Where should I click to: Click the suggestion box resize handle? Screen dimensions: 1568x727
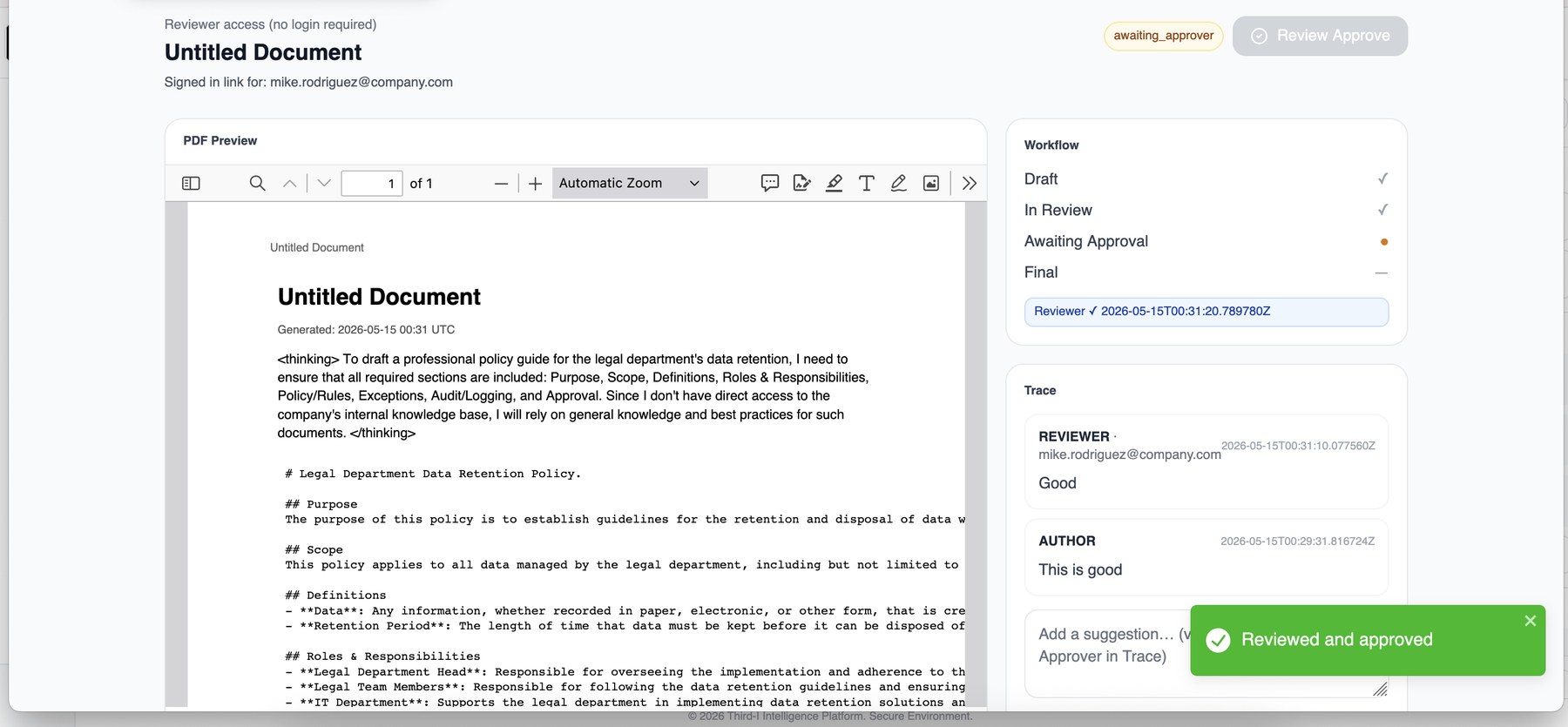point(1380,690)
